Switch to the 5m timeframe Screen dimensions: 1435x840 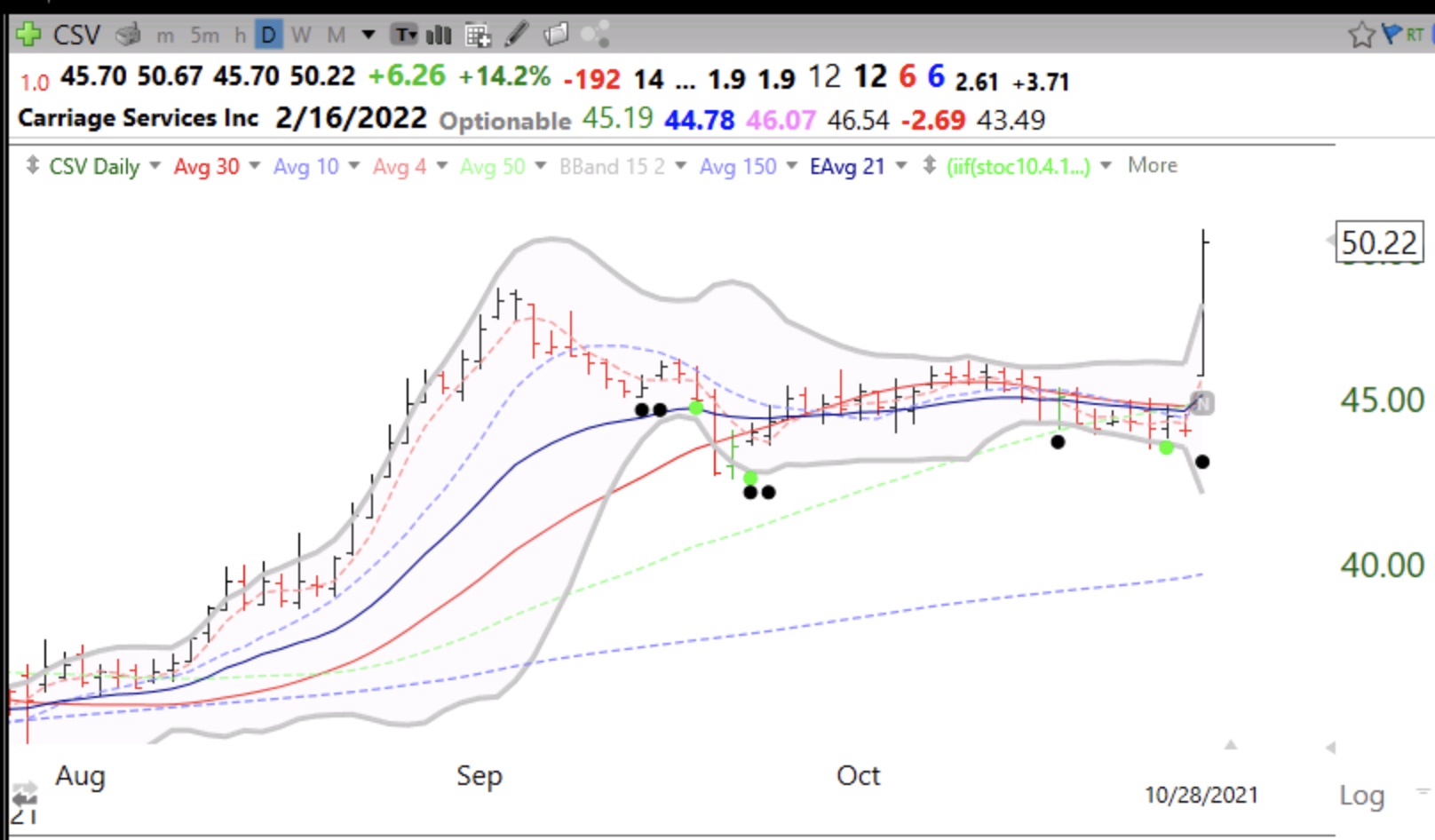(204, 35)
